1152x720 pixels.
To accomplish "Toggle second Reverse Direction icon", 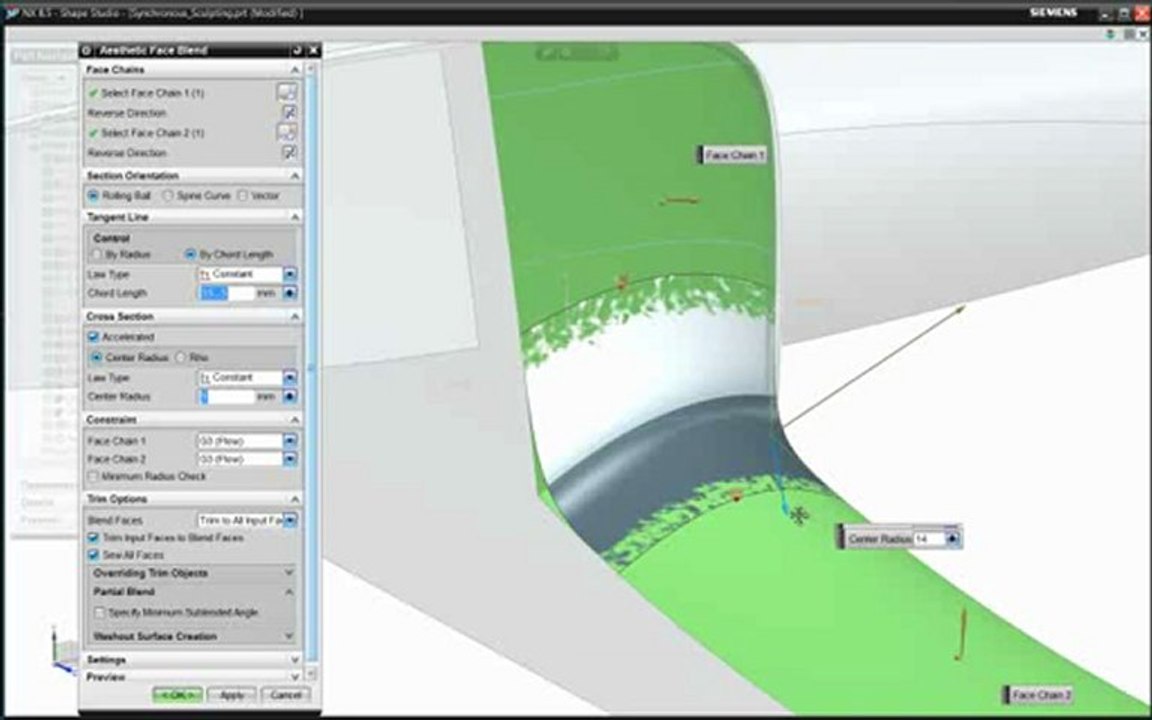I will (289, 152).
